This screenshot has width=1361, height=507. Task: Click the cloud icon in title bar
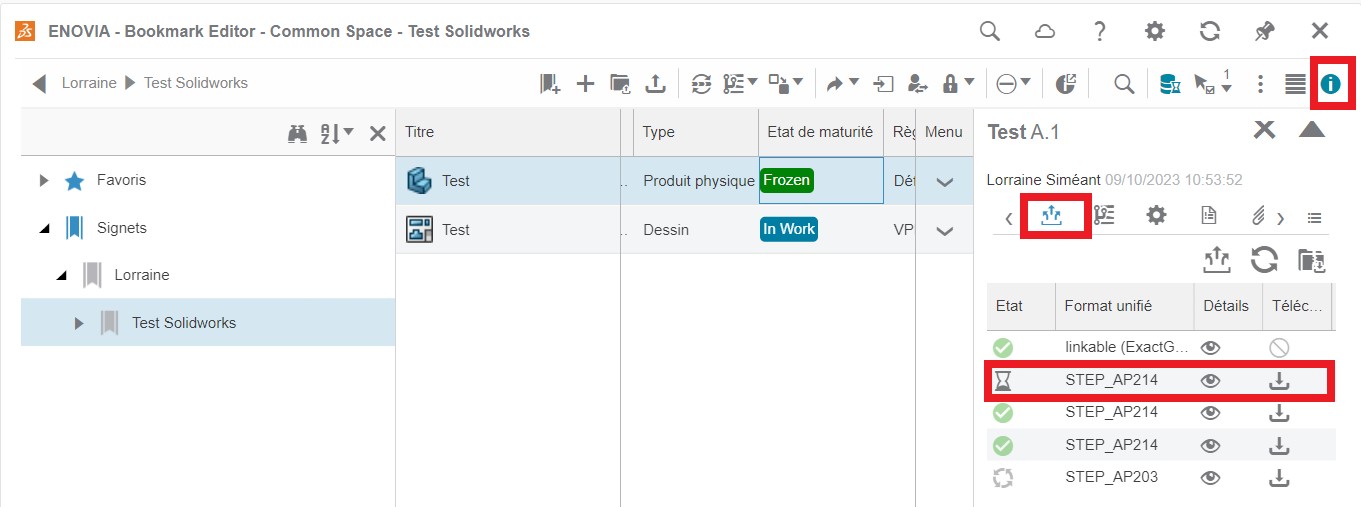(1045, 31)
